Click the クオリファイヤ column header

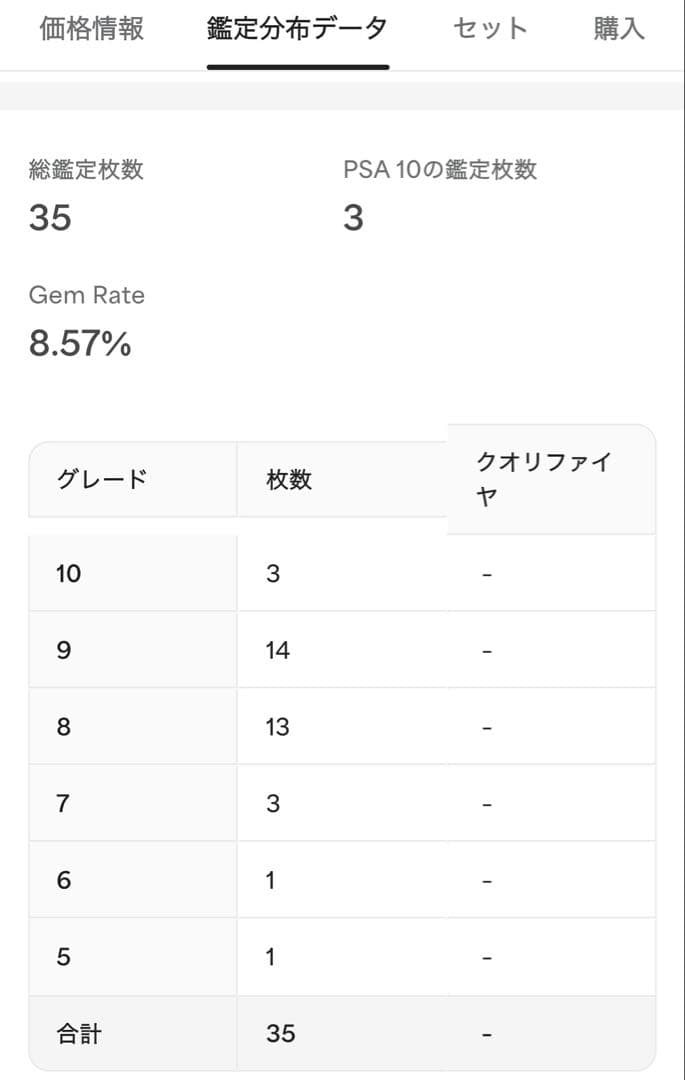pyautogui.click(x=543, y=478)
